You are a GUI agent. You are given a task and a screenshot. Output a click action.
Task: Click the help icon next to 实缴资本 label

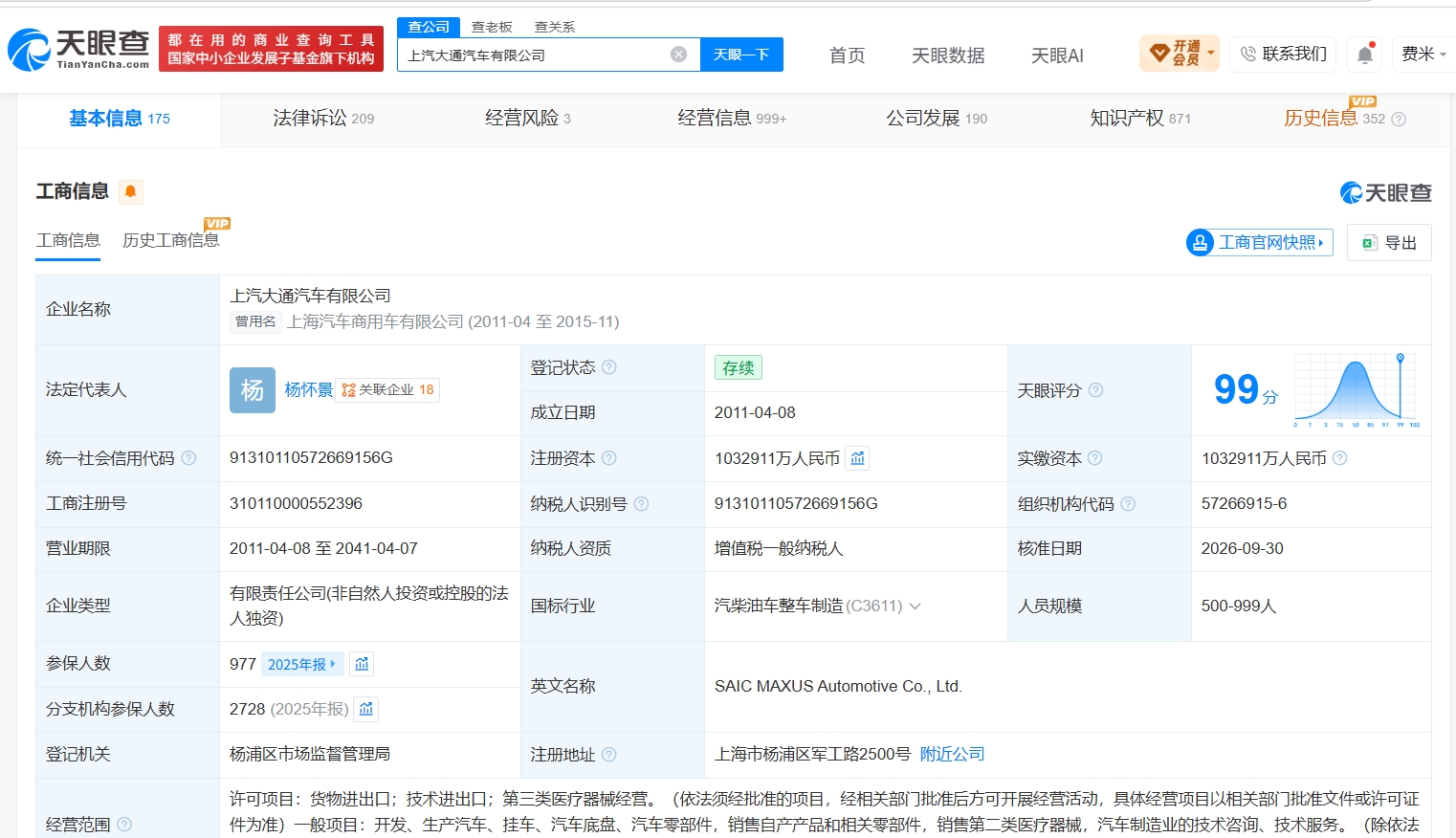1095,458
